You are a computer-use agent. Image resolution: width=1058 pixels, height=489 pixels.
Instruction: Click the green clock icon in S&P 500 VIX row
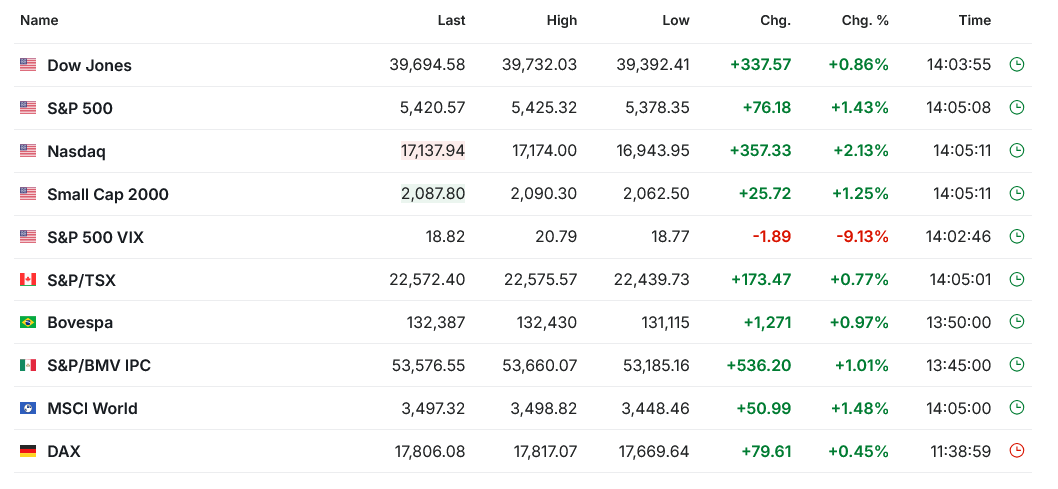coord(1016,237)
